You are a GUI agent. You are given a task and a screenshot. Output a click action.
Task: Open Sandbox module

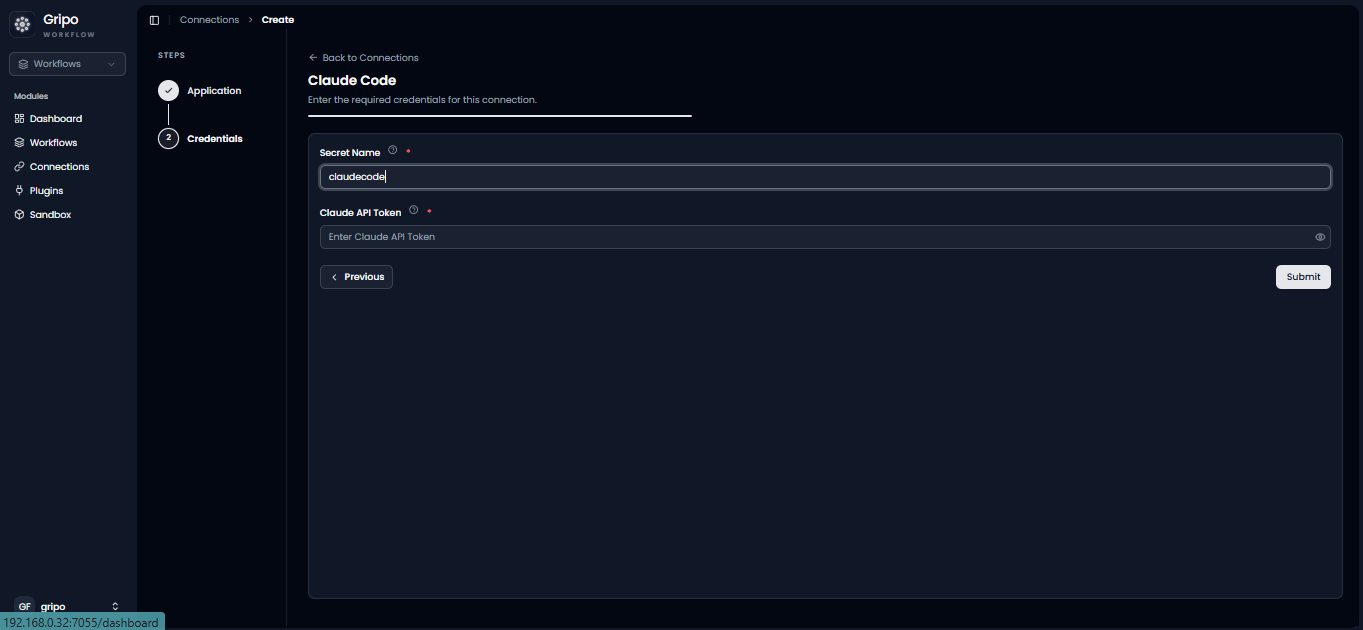[50, 215]
